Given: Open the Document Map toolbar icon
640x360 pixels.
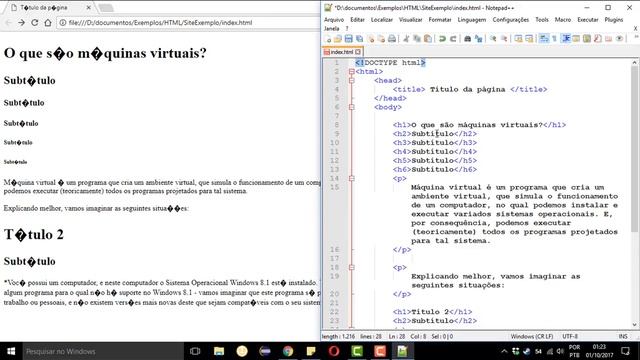Looking at the screenshot, I should click(587, 39).
